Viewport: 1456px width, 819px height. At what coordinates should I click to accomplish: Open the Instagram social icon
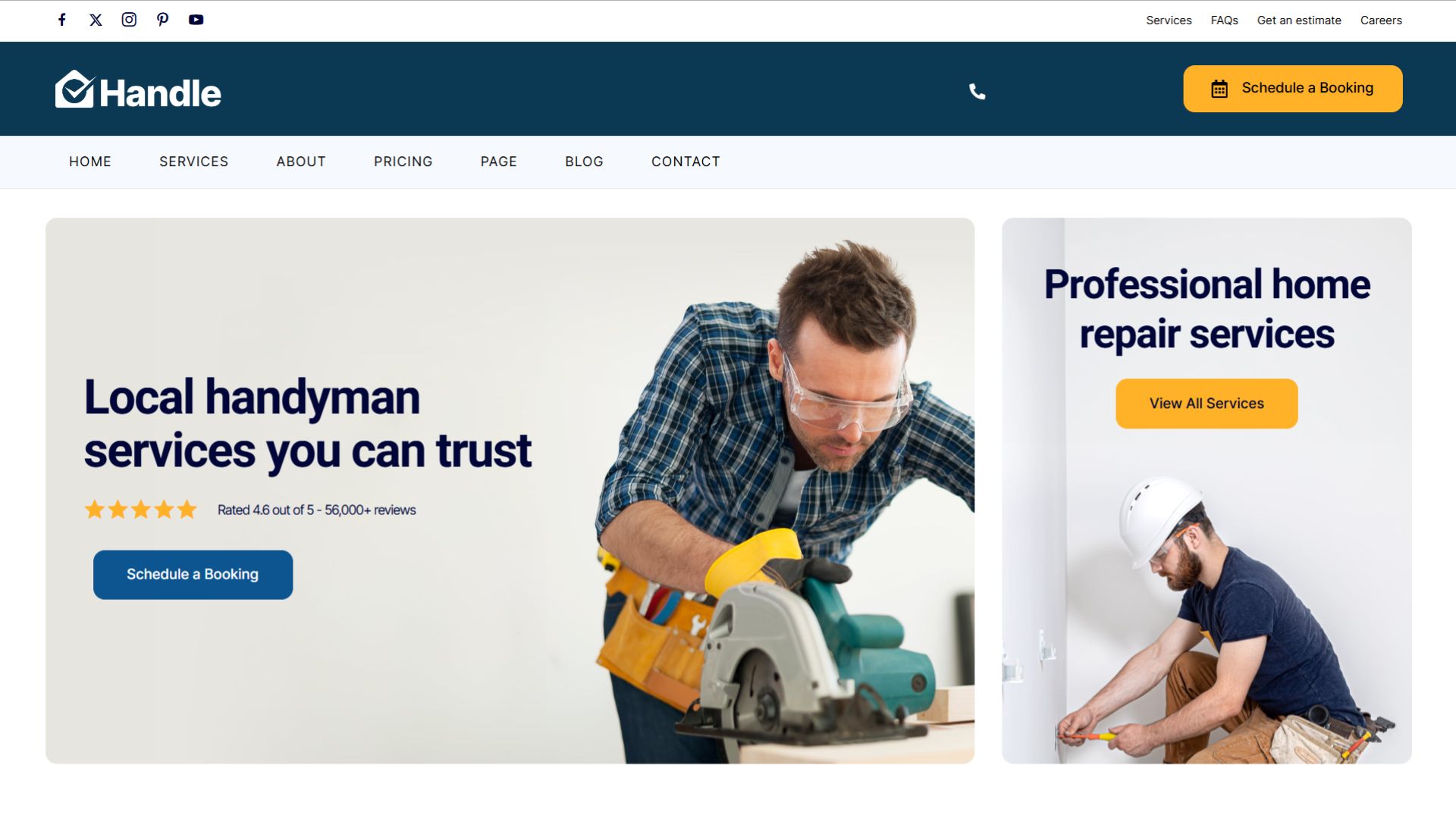point(129,20)
